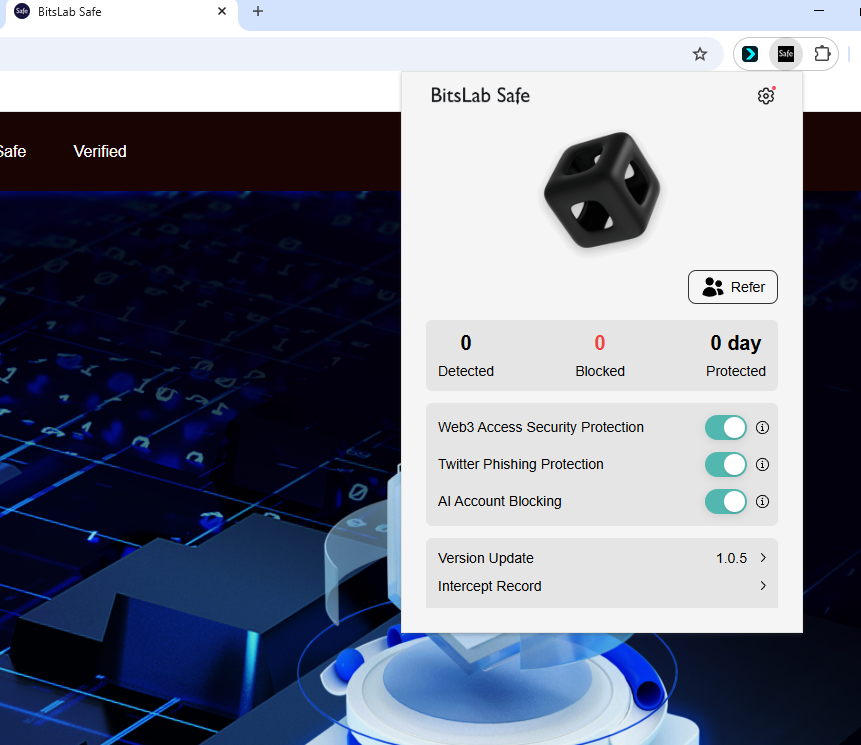Bookmark this page with the star icon

[700, 54]
